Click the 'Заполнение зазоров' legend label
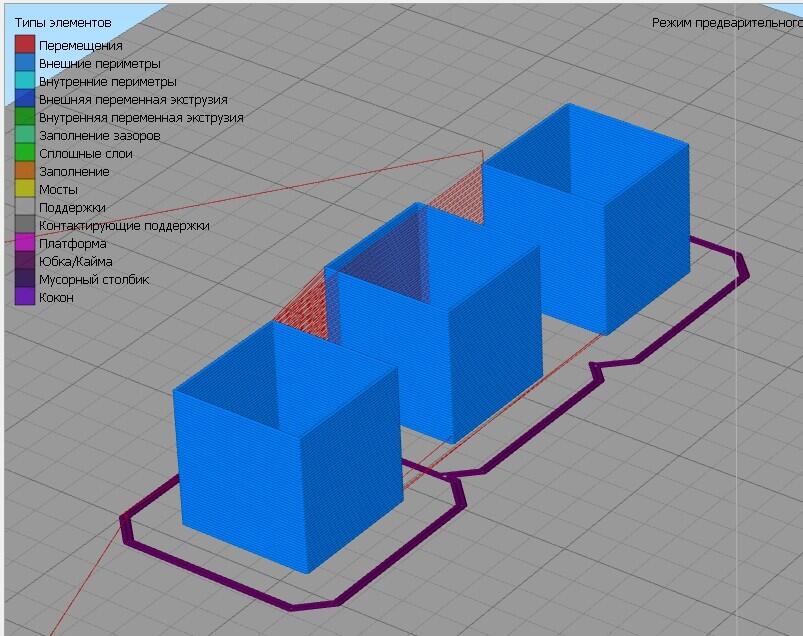 click(99, 136)
